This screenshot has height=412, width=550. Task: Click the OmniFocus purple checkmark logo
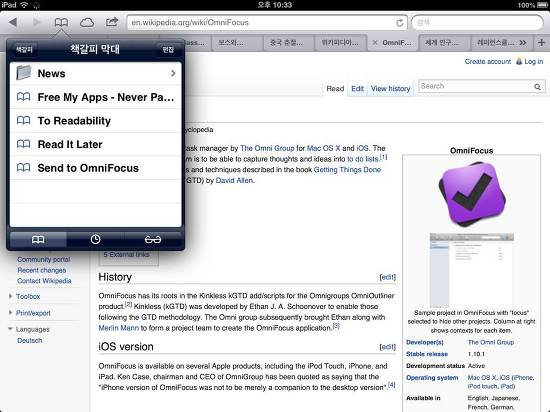coord(472,194)
